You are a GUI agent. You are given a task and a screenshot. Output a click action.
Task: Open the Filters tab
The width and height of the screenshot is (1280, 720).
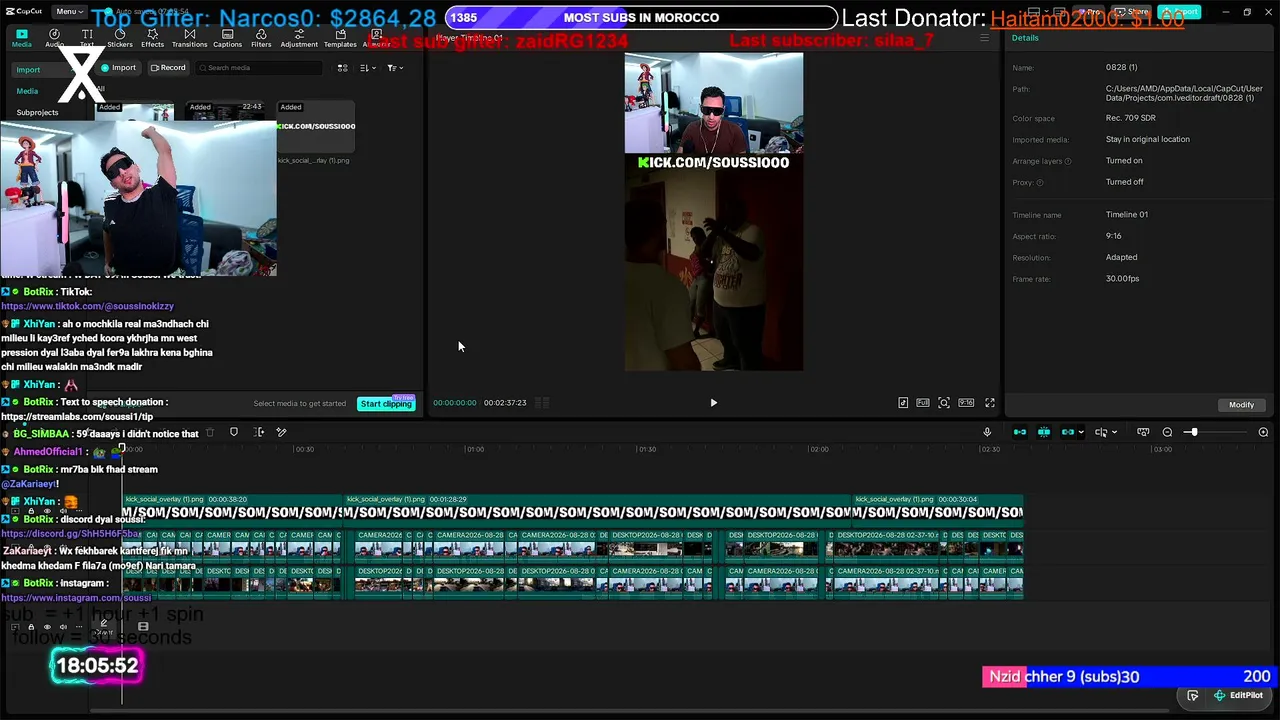click(261, 38)
